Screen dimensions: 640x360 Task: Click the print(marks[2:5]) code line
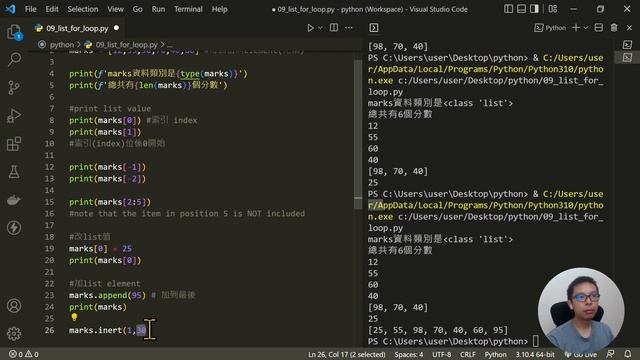[110, 202]
